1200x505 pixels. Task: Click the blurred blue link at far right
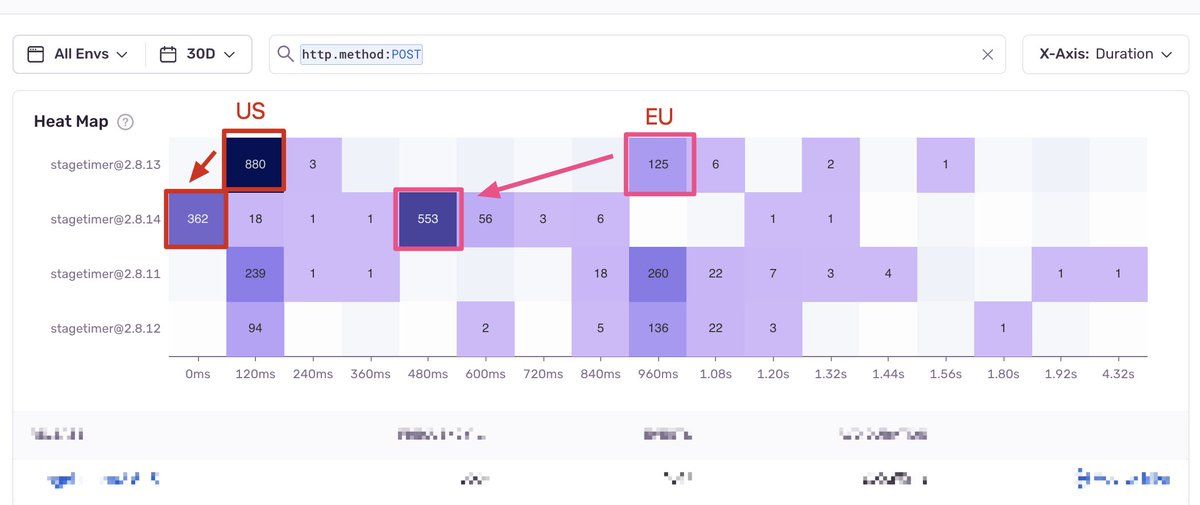pyautogui.click(x=1123, y=479)
